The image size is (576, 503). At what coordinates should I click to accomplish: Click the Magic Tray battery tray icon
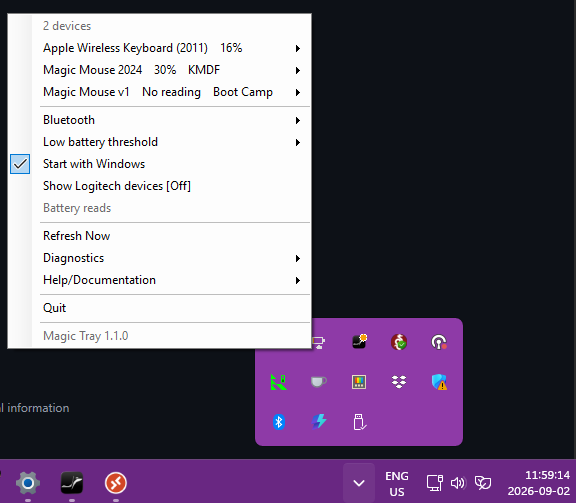[318, 342]
